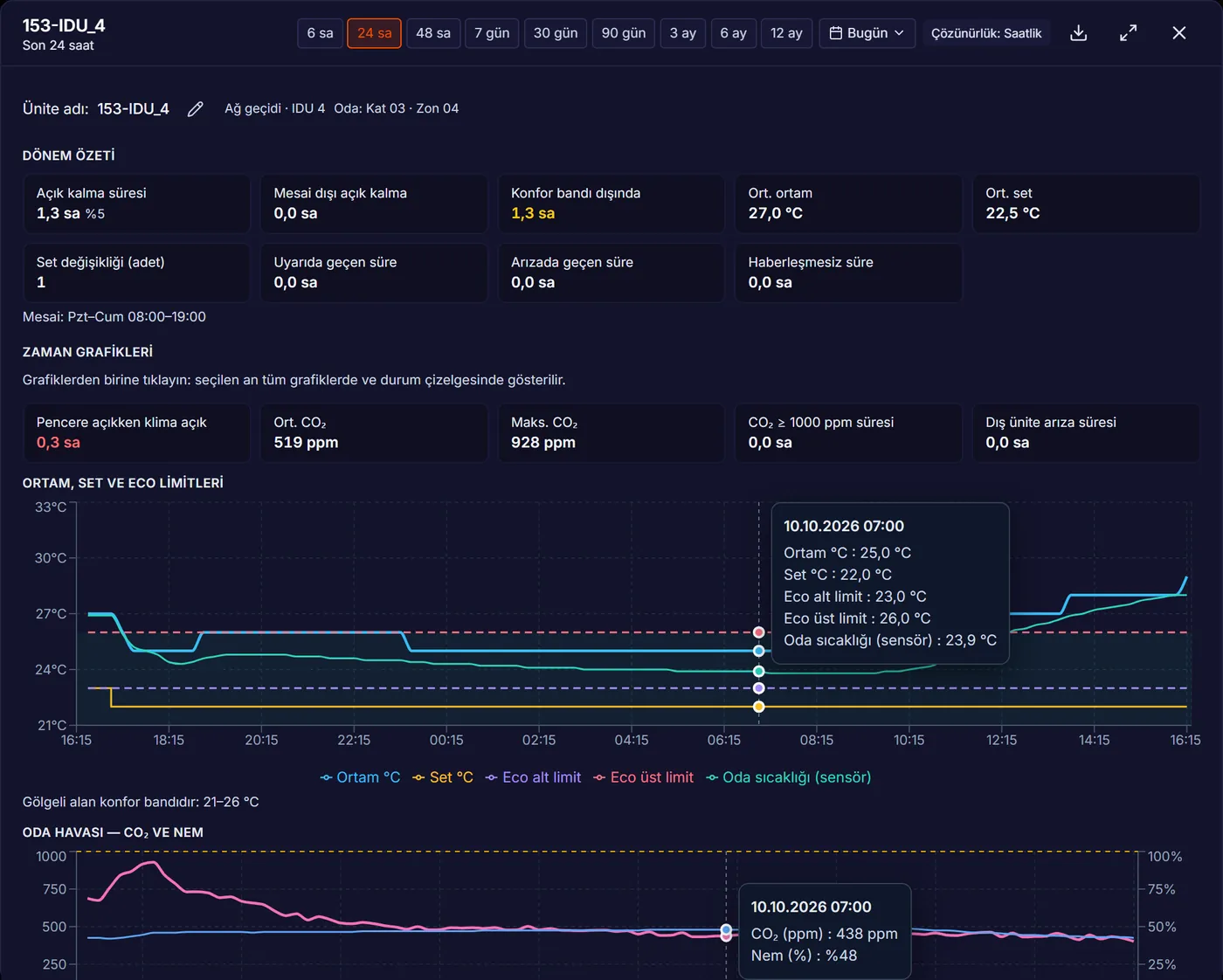Select the 6 sa time range
Viewport: 1223px width, 980px height.
pyautogui.click(x=320, y=33)
